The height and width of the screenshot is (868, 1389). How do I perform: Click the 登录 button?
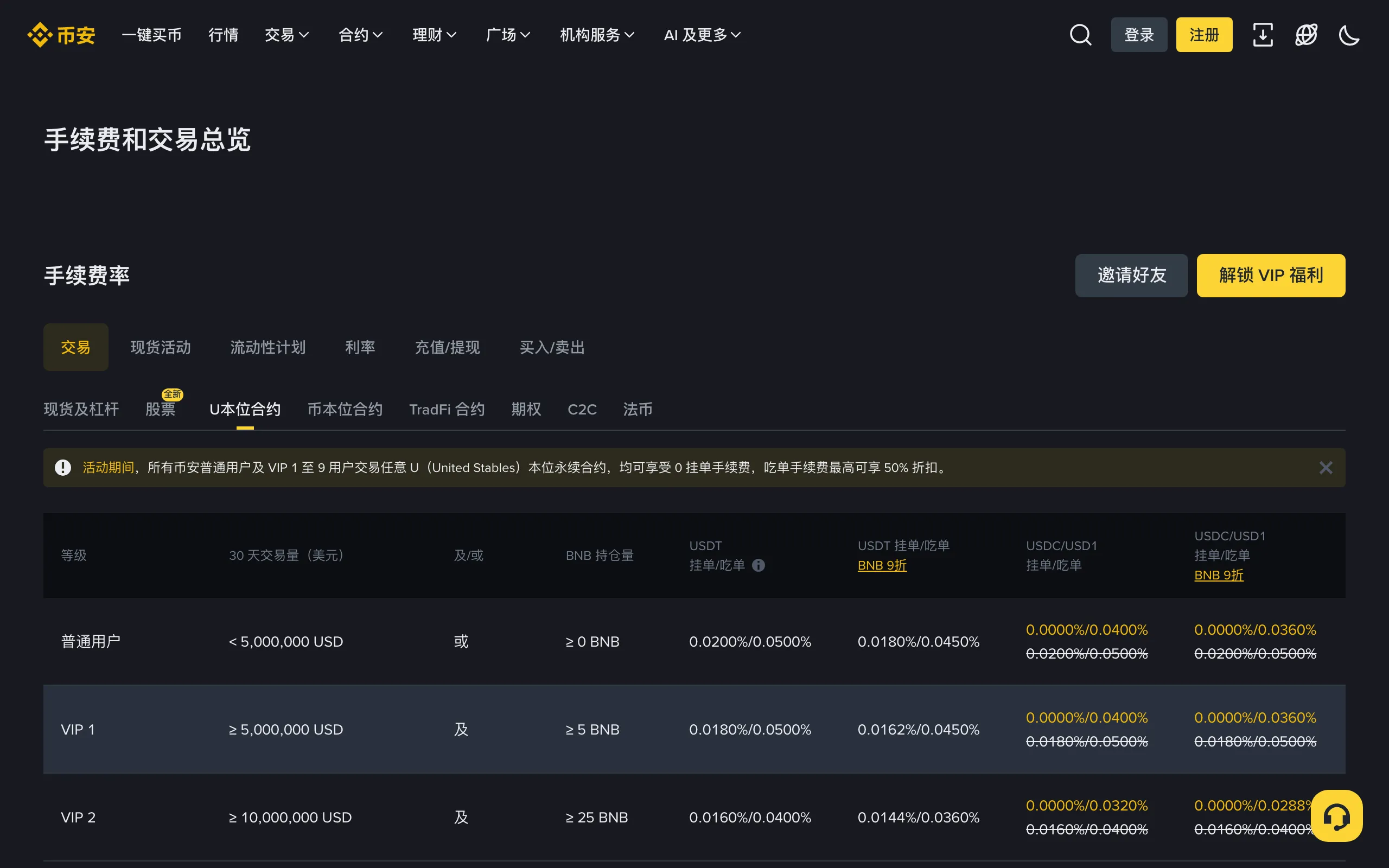point(1139,35)
